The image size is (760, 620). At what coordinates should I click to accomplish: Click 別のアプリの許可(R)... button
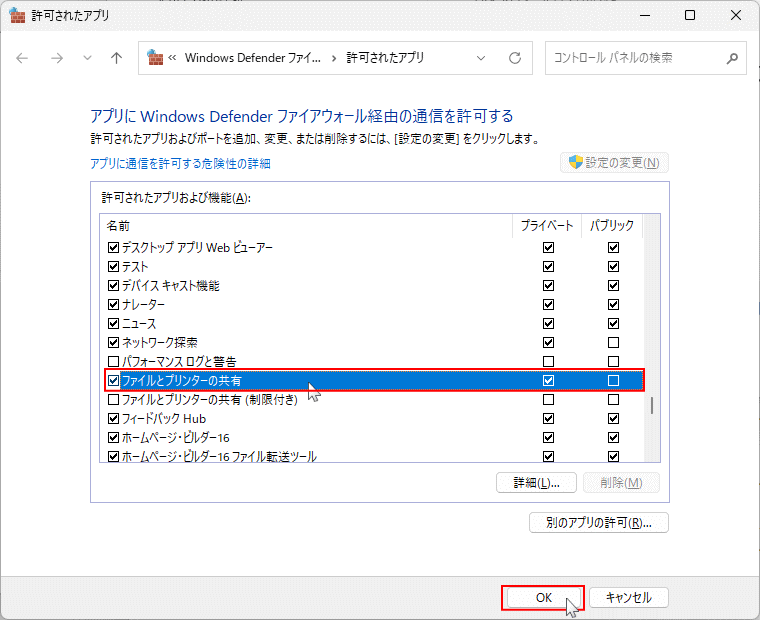599,523
